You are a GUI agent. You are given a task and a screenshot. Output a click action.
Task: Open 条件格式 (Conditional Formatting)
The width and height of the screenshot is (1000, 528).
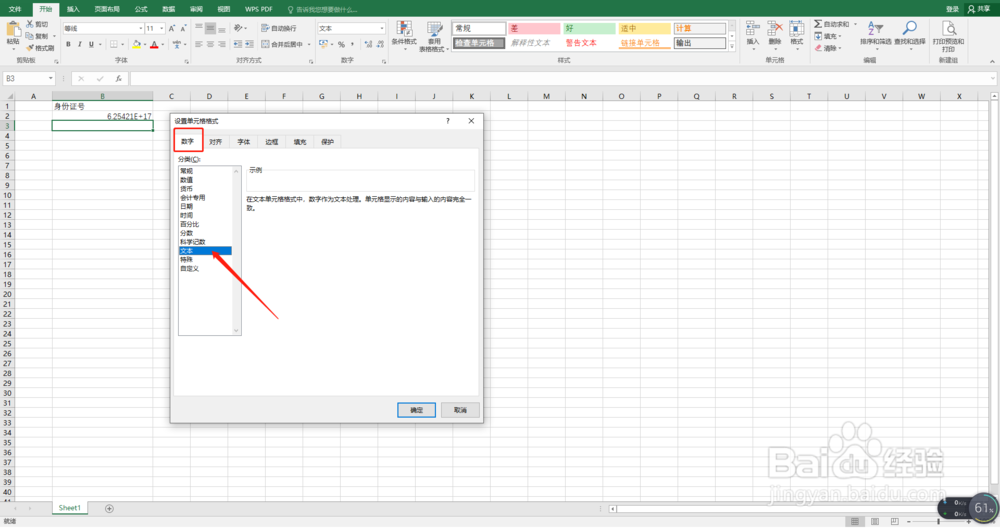click(x=404, y=36)
